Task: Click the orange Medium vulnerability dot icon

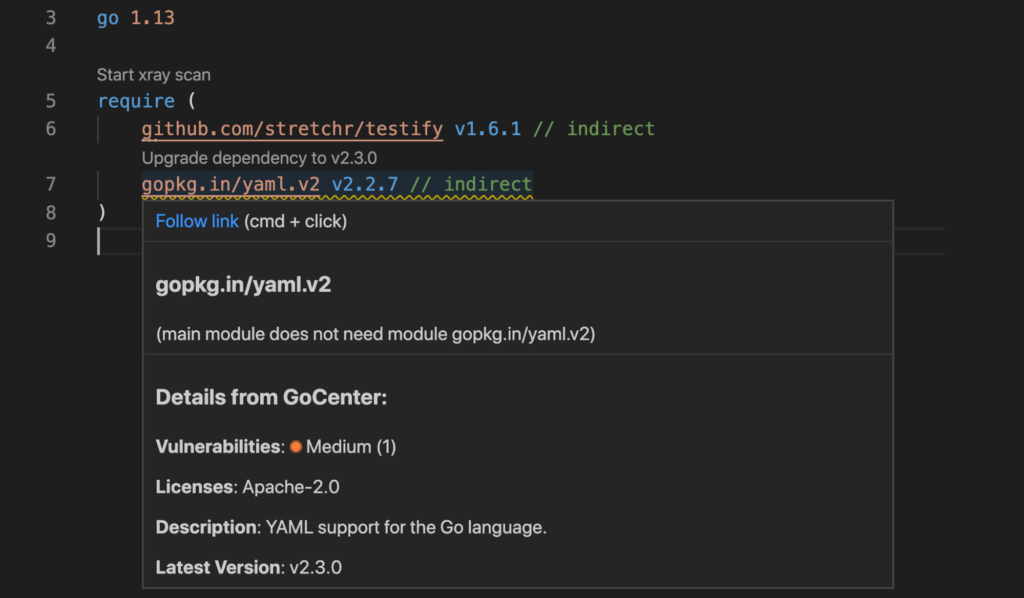Action: click(295, 446)
